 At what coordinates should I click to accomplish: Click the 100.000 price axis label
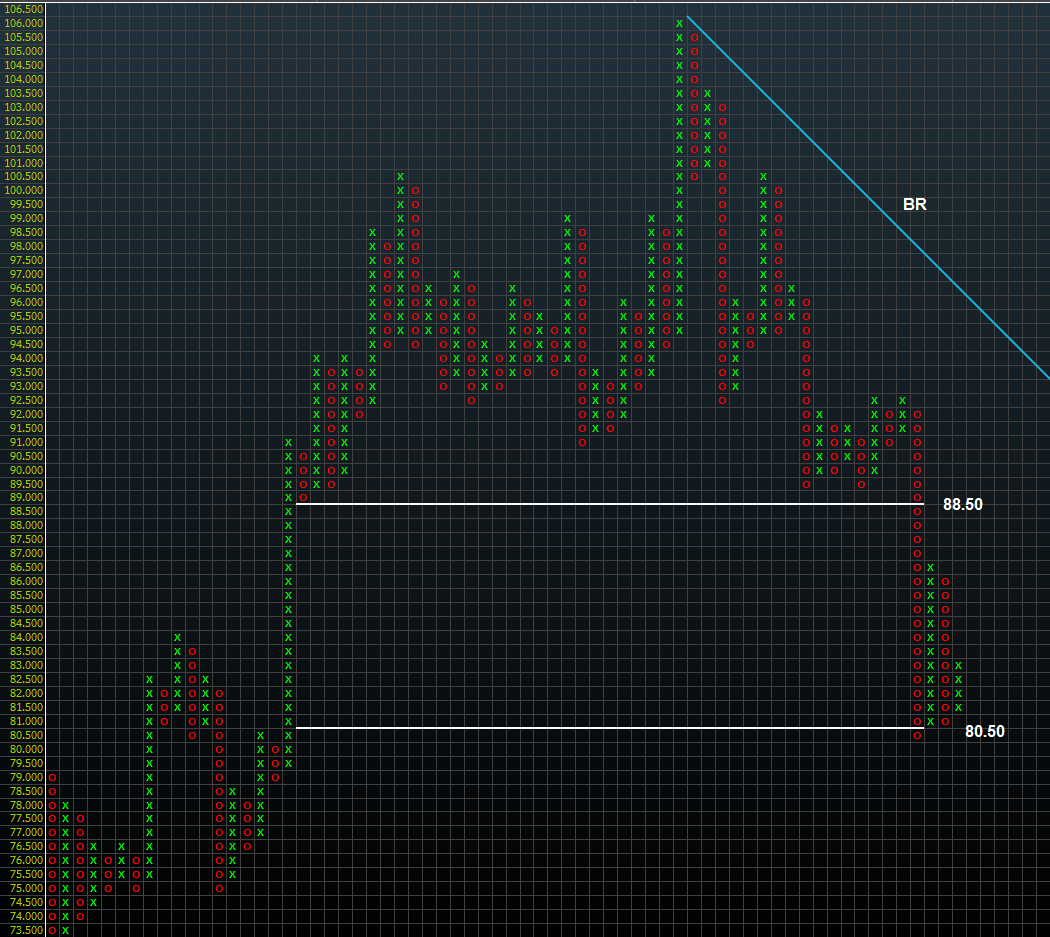coord(25,190)
